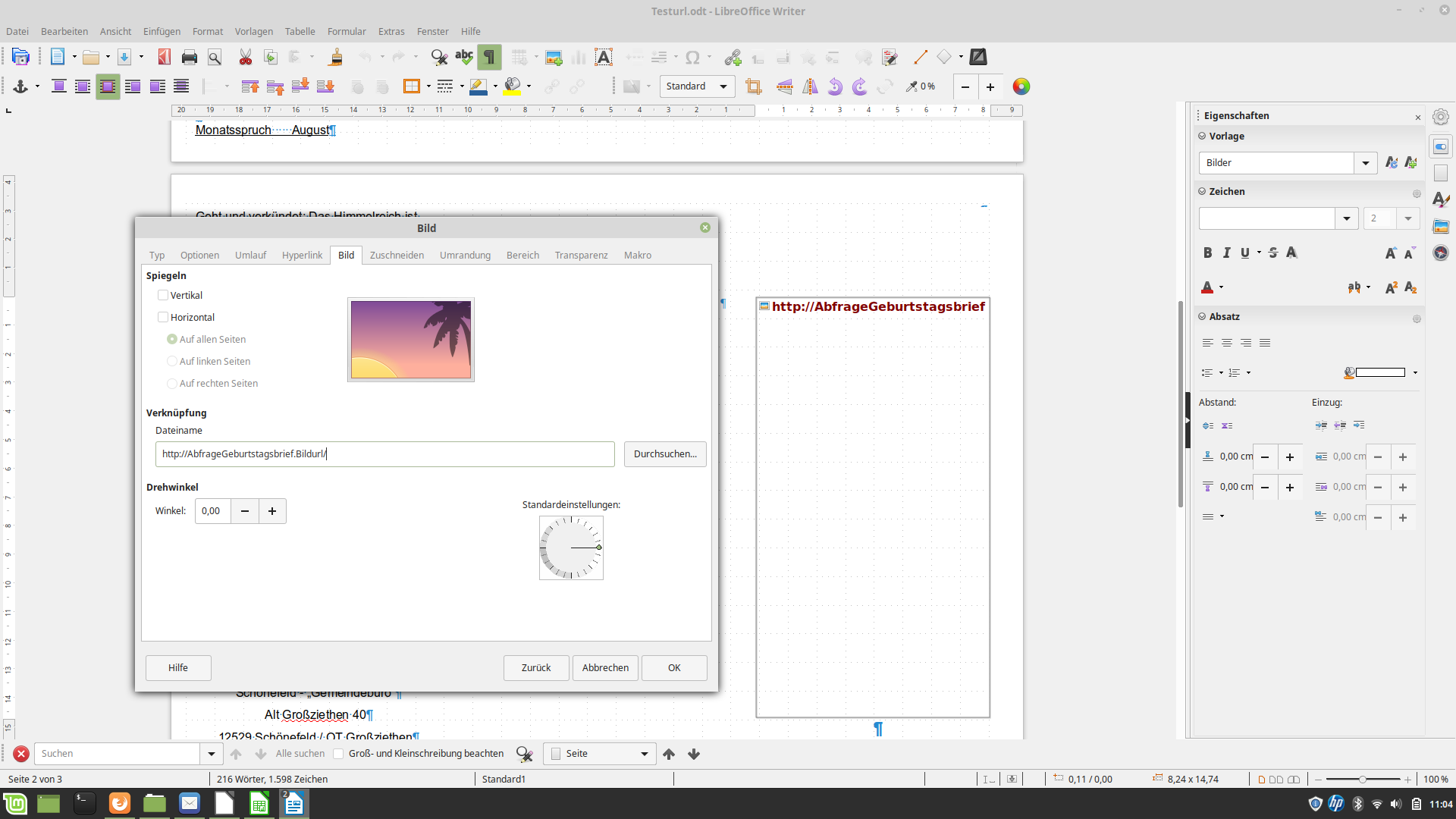
Task: Enable the Vertikal mirror checkbox
Action: (x=163, y=295)
